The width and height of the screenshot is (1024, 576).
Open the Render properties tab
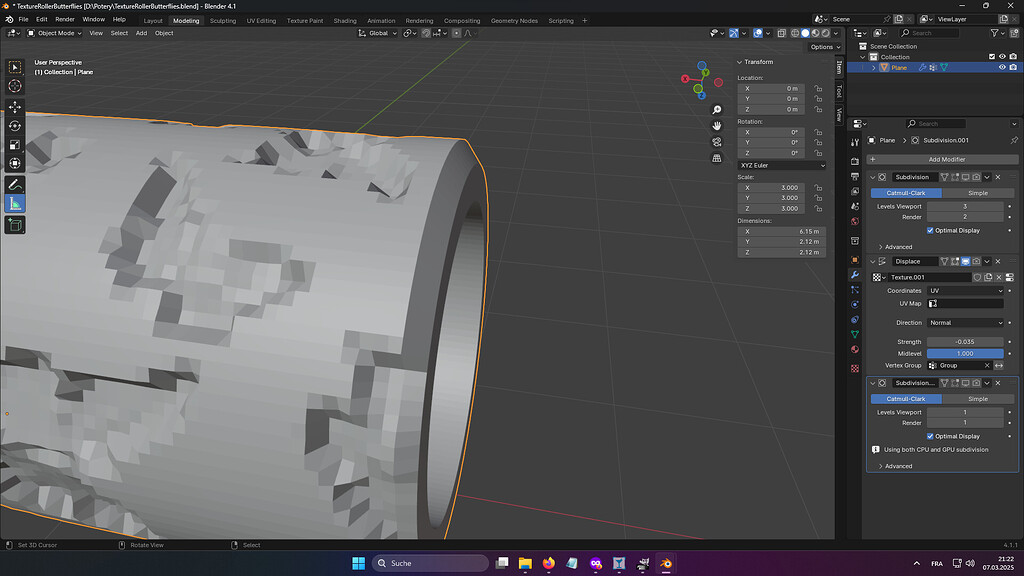tap(855, 161)
